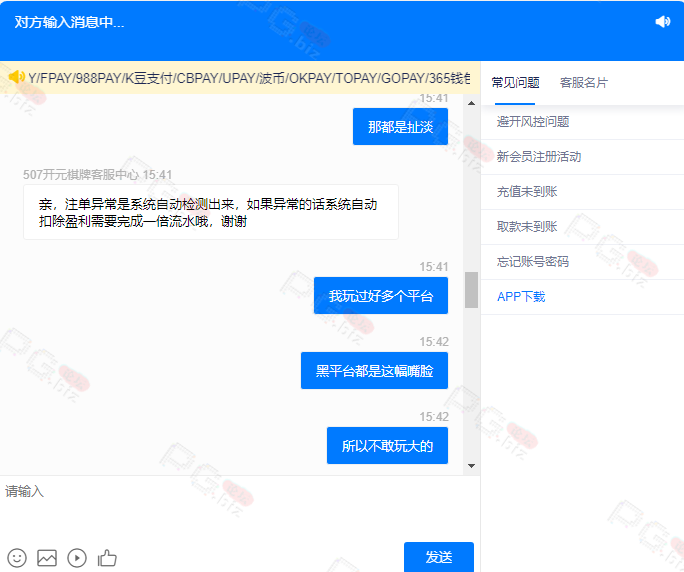Click the APP下载 link
Screen dimensions: 684x572
(521, 297)
